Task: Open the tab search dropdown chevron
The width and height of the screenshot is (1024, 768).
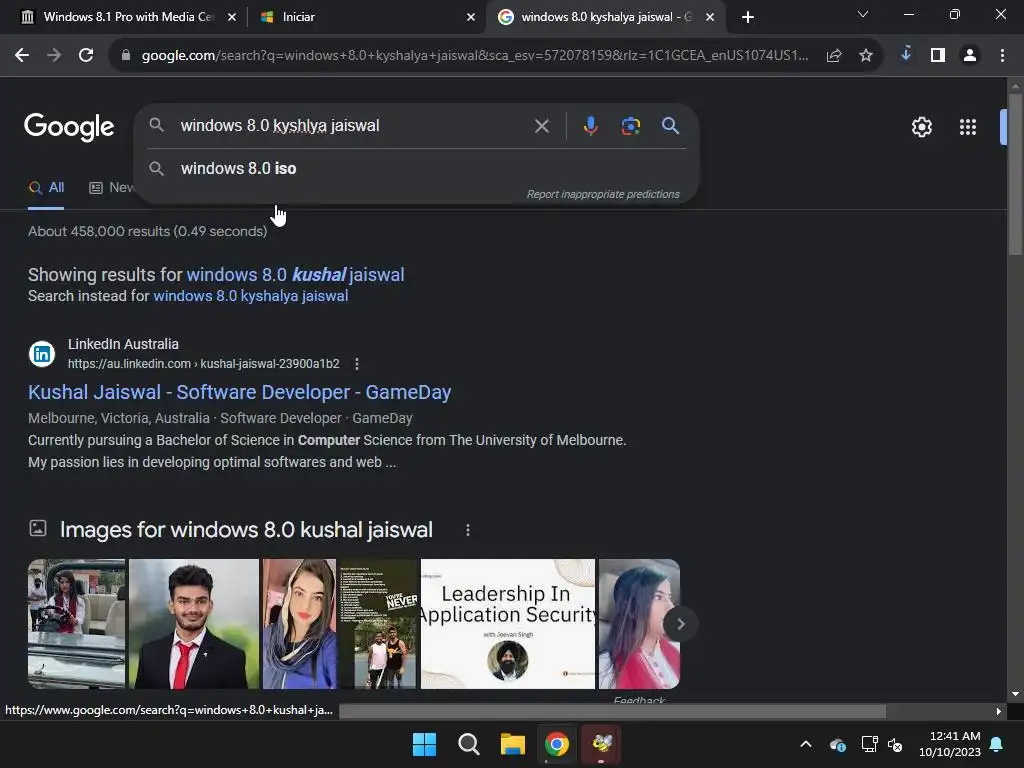Action: (863, 14)
